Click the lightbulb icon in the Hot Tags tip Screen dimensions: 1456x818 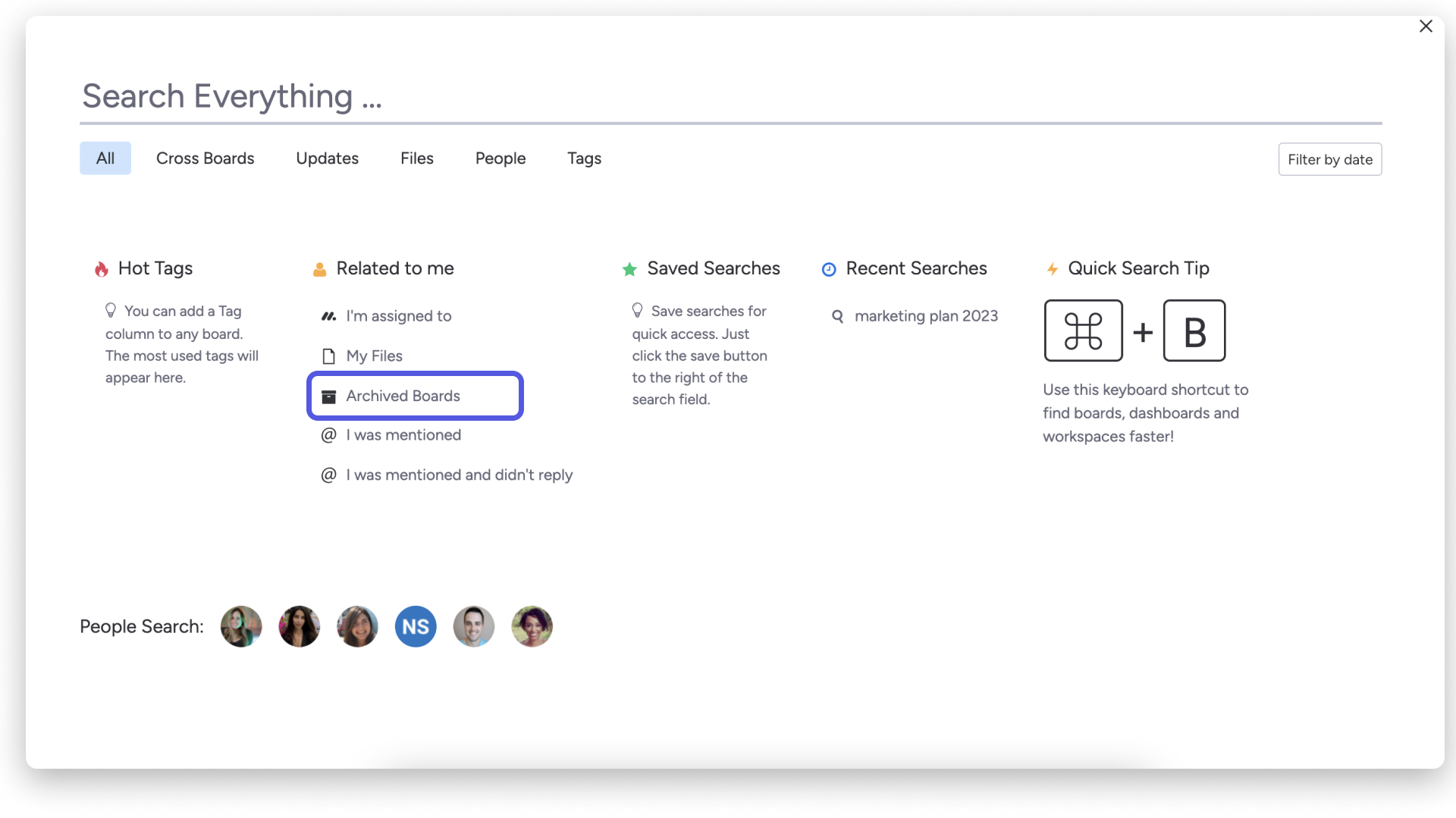tap(111, 310)
